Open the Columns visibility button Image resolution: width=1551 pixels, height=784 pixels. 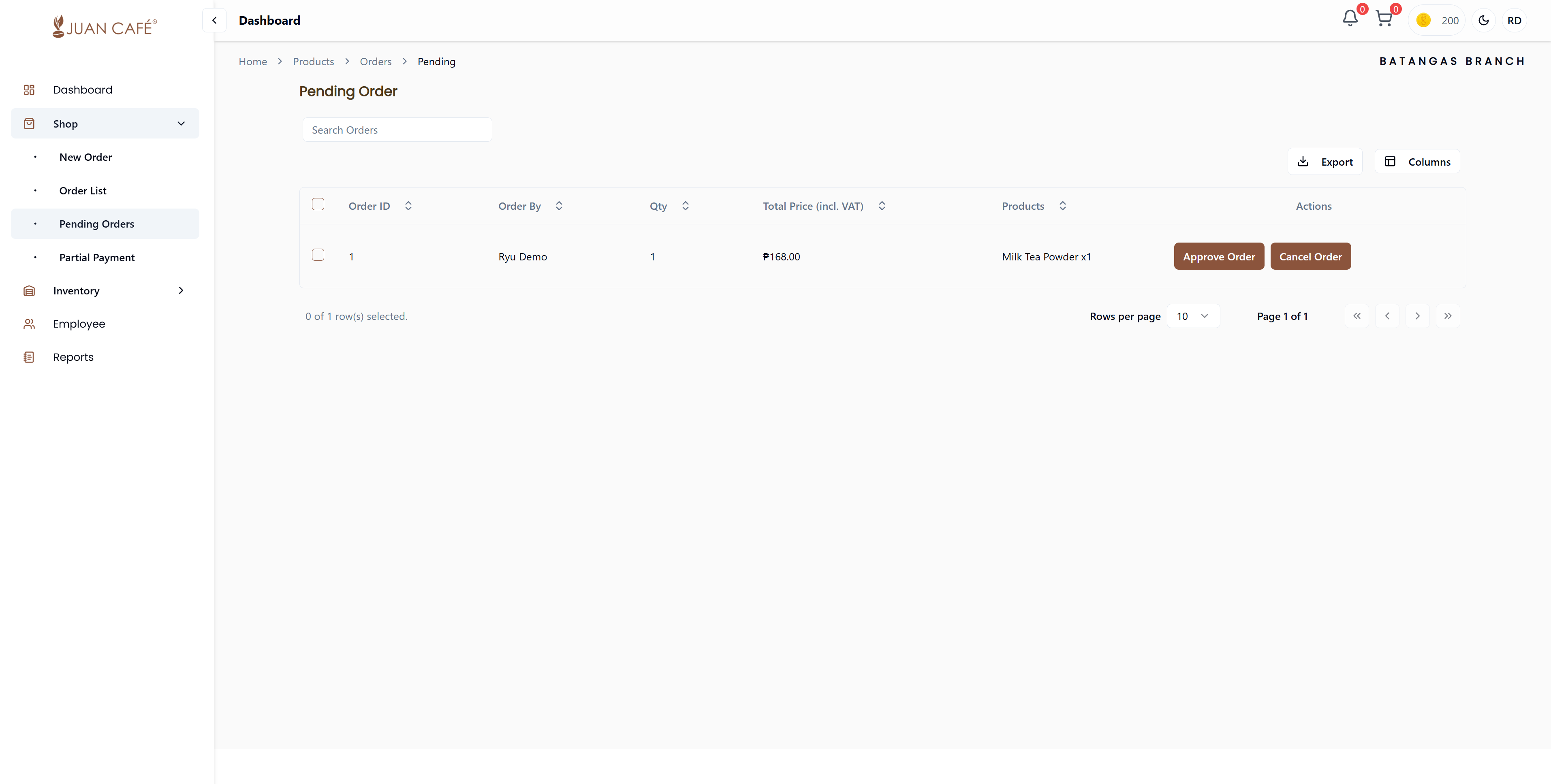[1417, 162]
